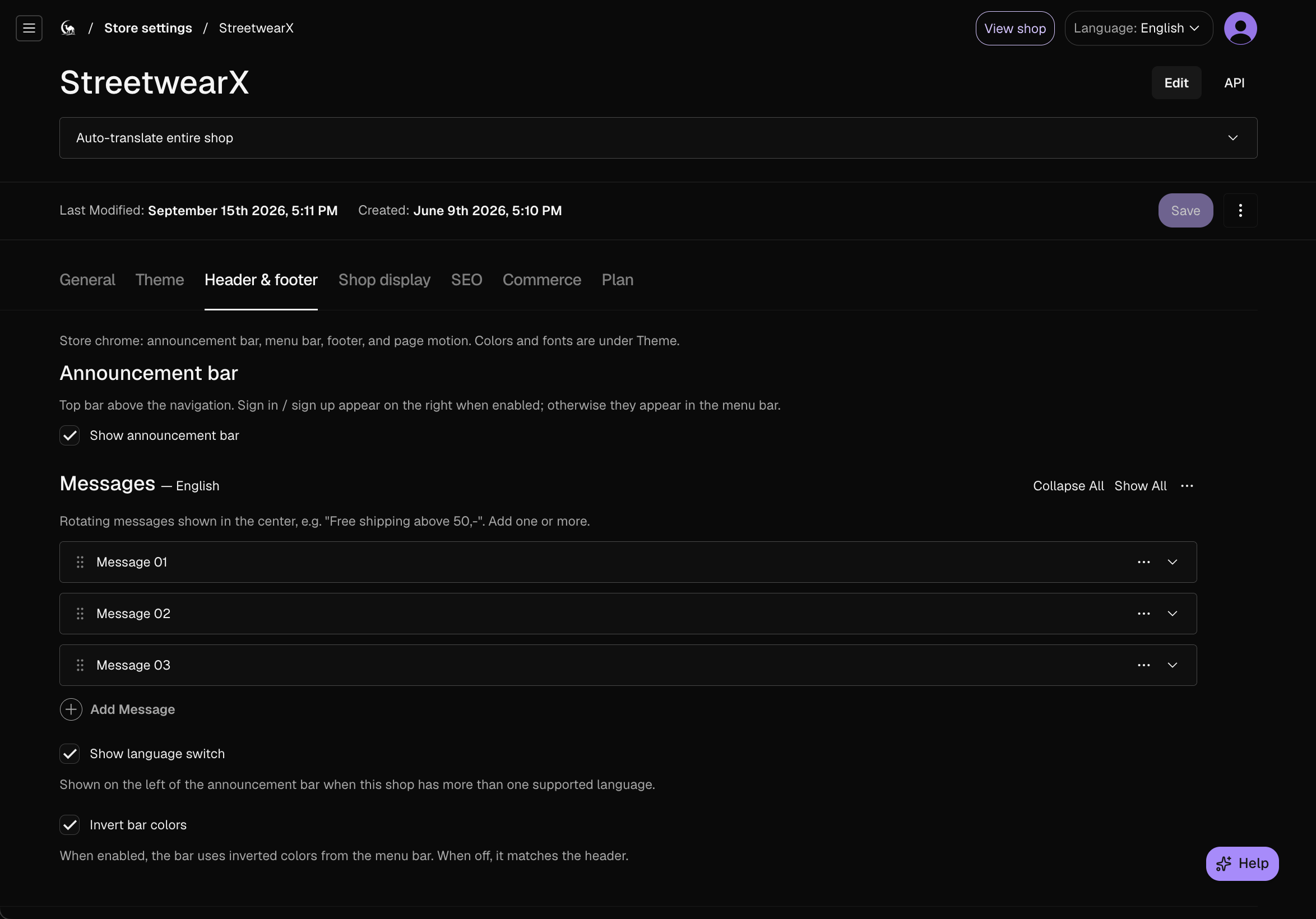1316x919 pixels.
Task: Uncheck Show announcement bar
Action: pyautogui.click(x=70, y=435)
